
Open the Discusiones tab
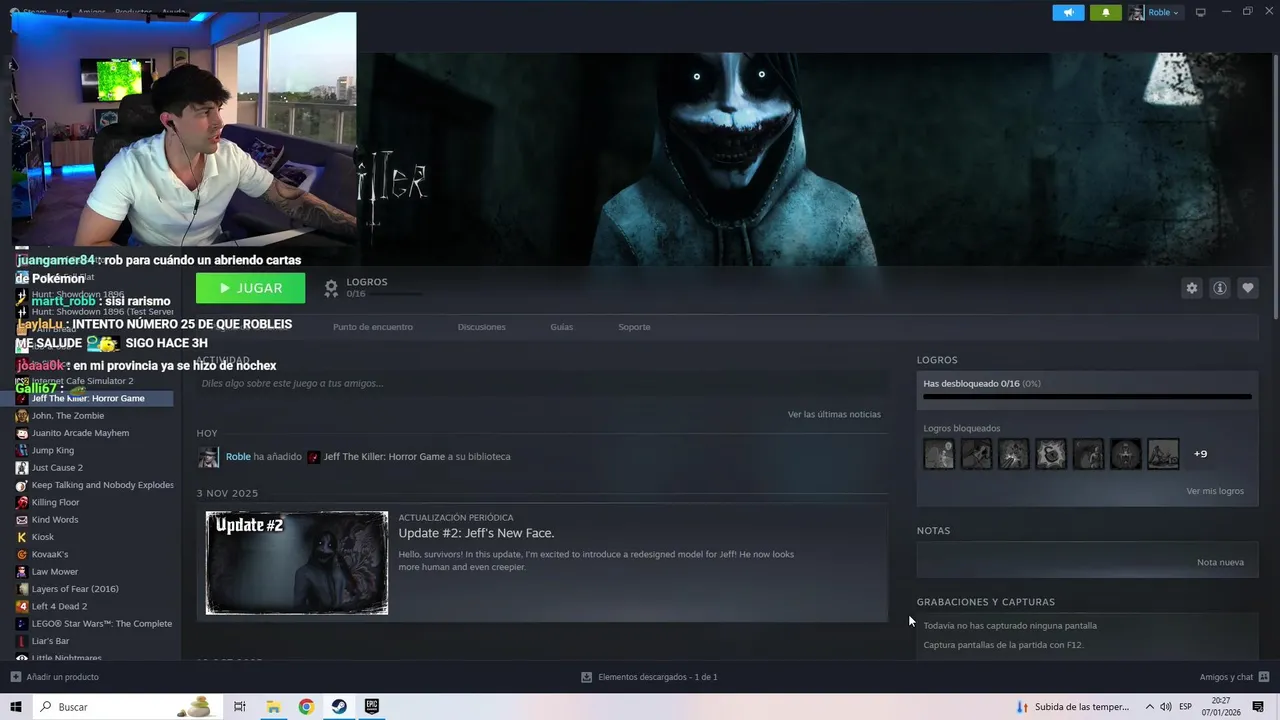pos(481,327)
